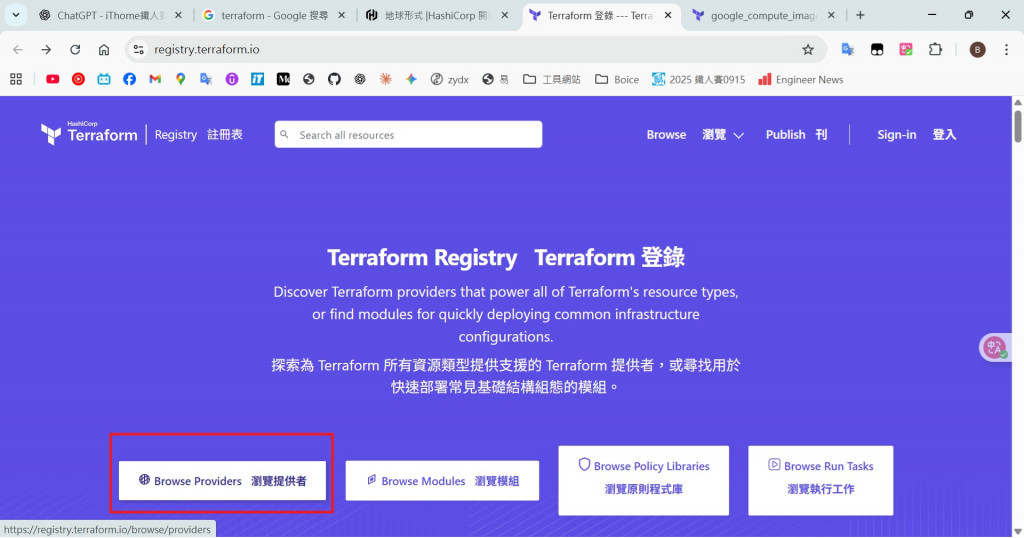
Task: Focus the Search all resources field
Action: (408, 134)
